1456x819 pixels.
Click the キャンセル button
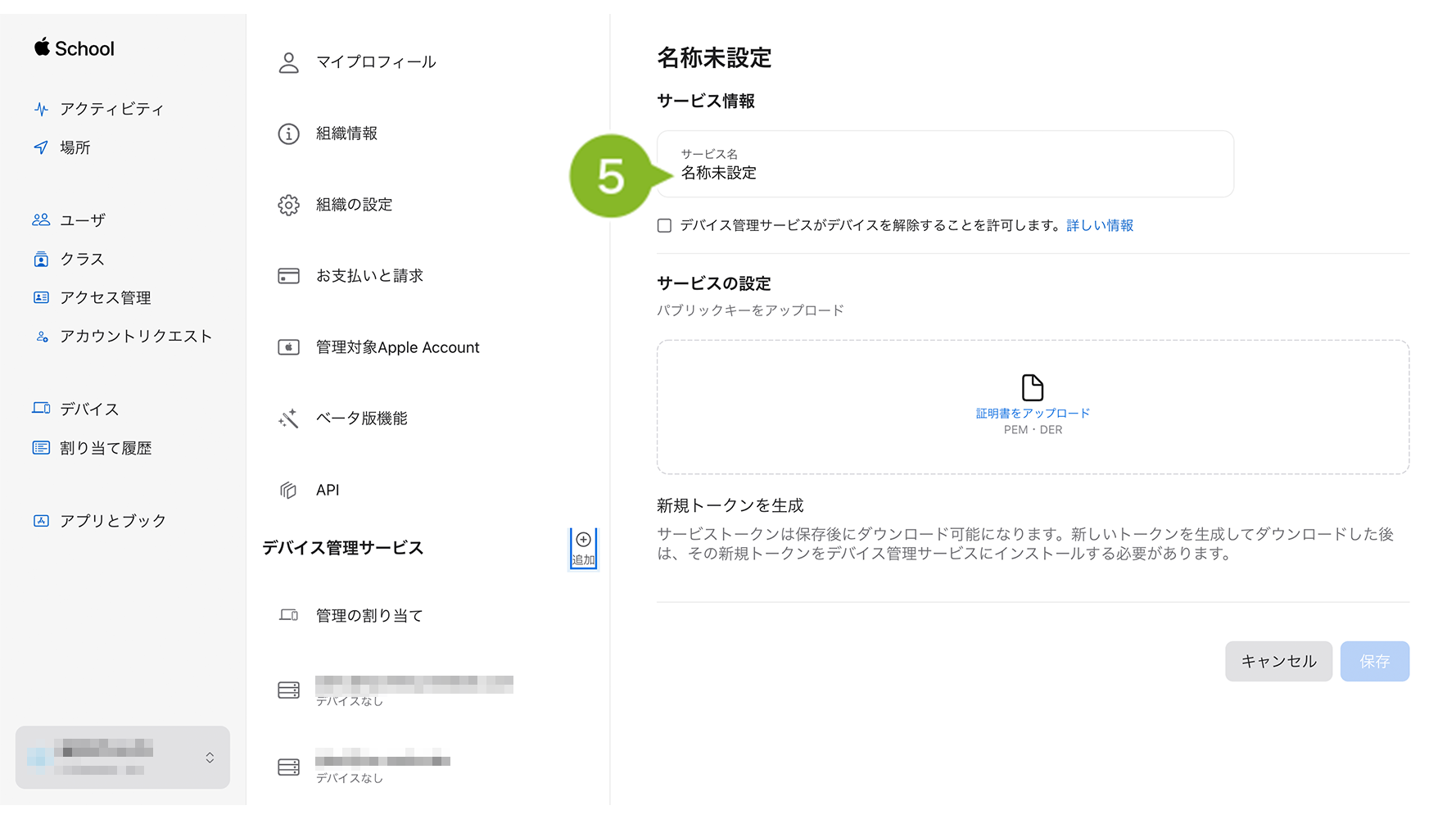point(1277,661)
